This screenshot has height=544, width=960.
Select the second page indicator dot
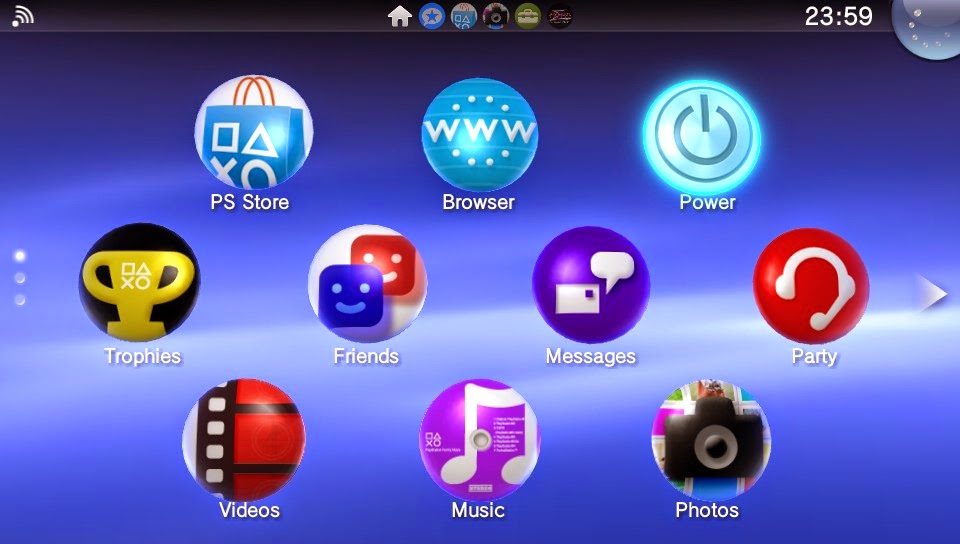[20, 278]
